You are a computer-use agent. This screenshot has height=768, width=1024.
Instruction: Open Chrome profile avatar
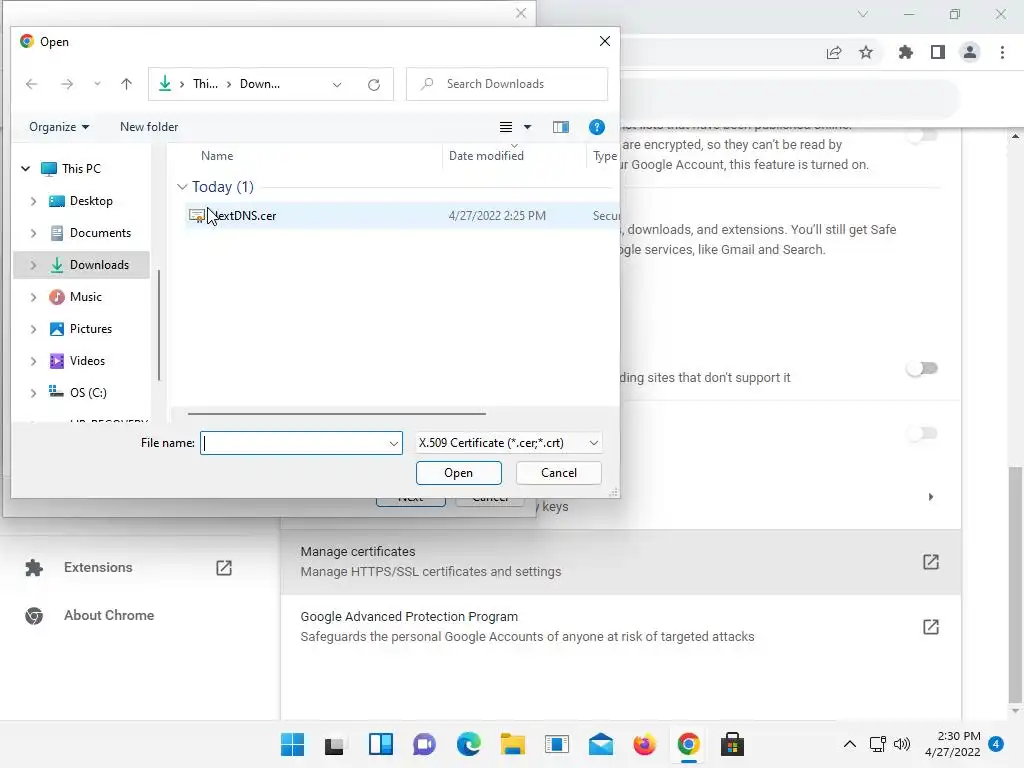click(970, 52)
